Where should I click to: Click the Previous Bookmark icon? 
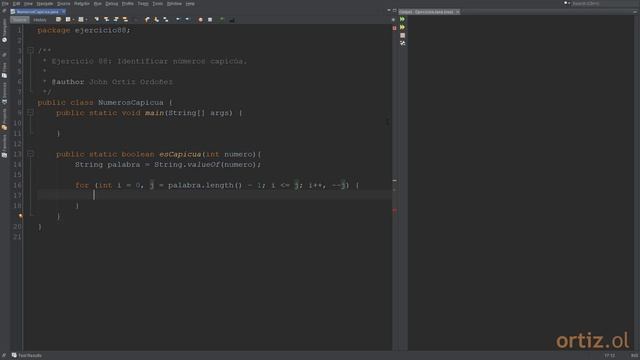tap(147, 19)
